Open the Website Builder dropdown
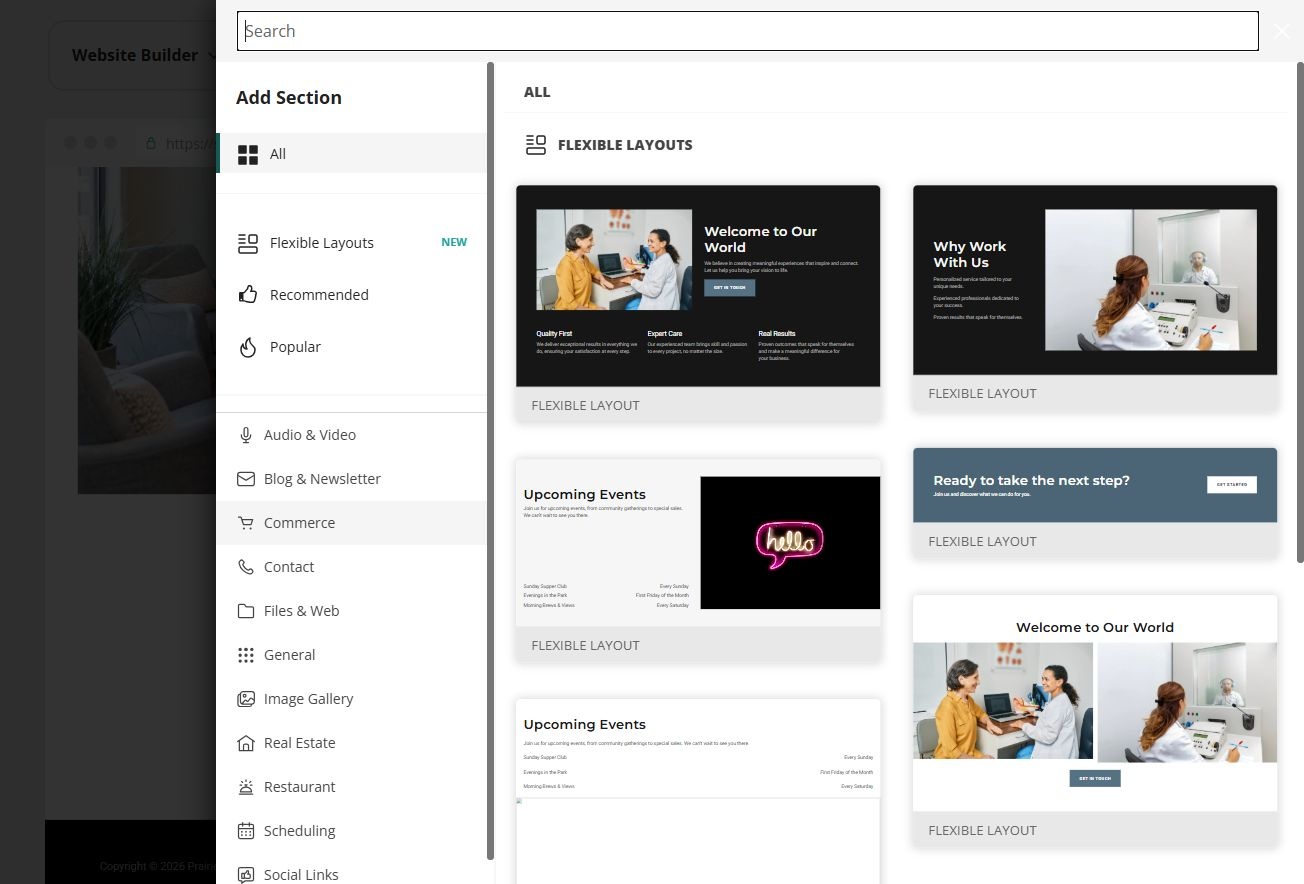 click(143, 55)
